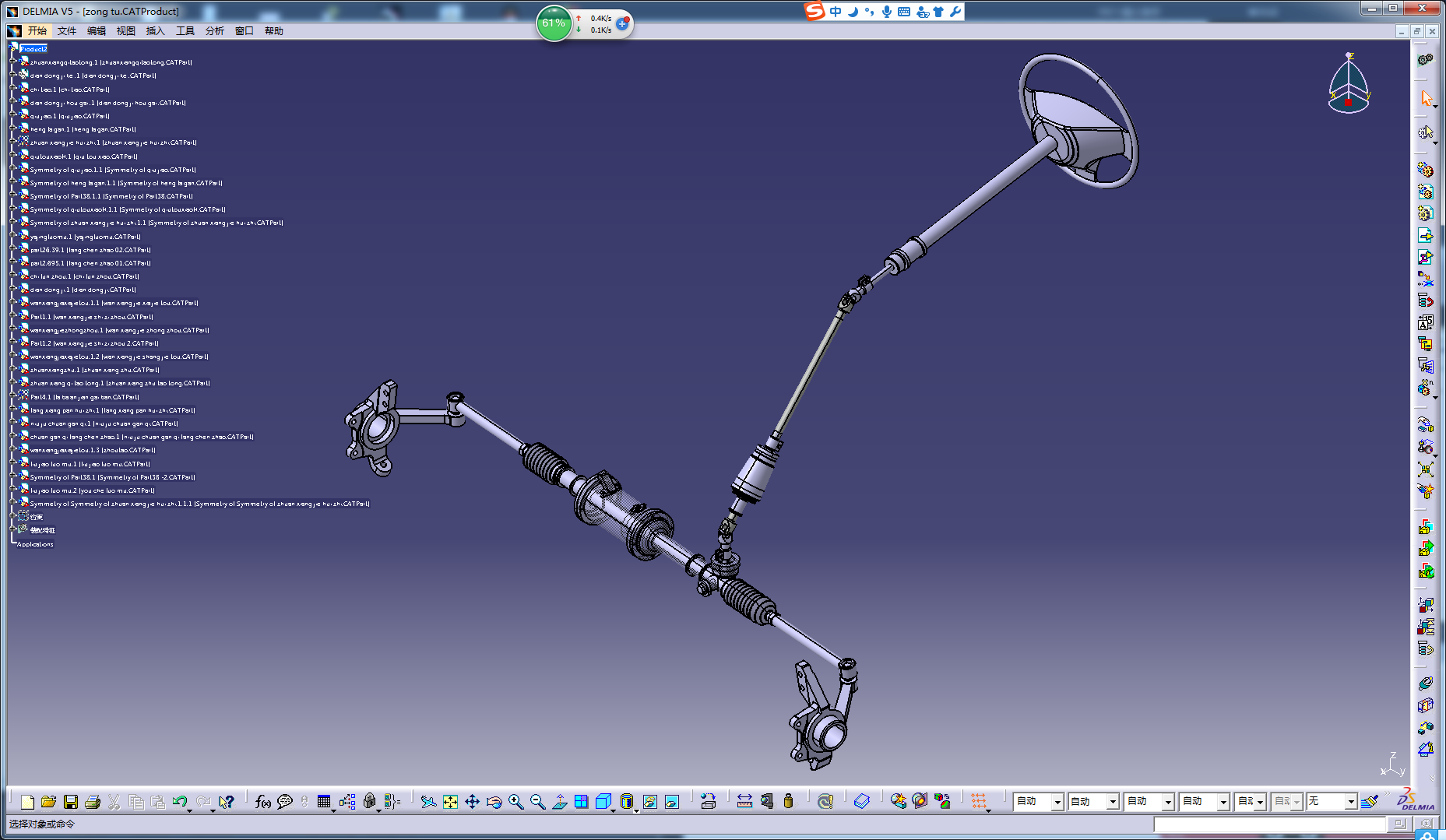Toggle Sogou Chinese/English mode '中'
1446x840 pixels.
click(836, 11)
